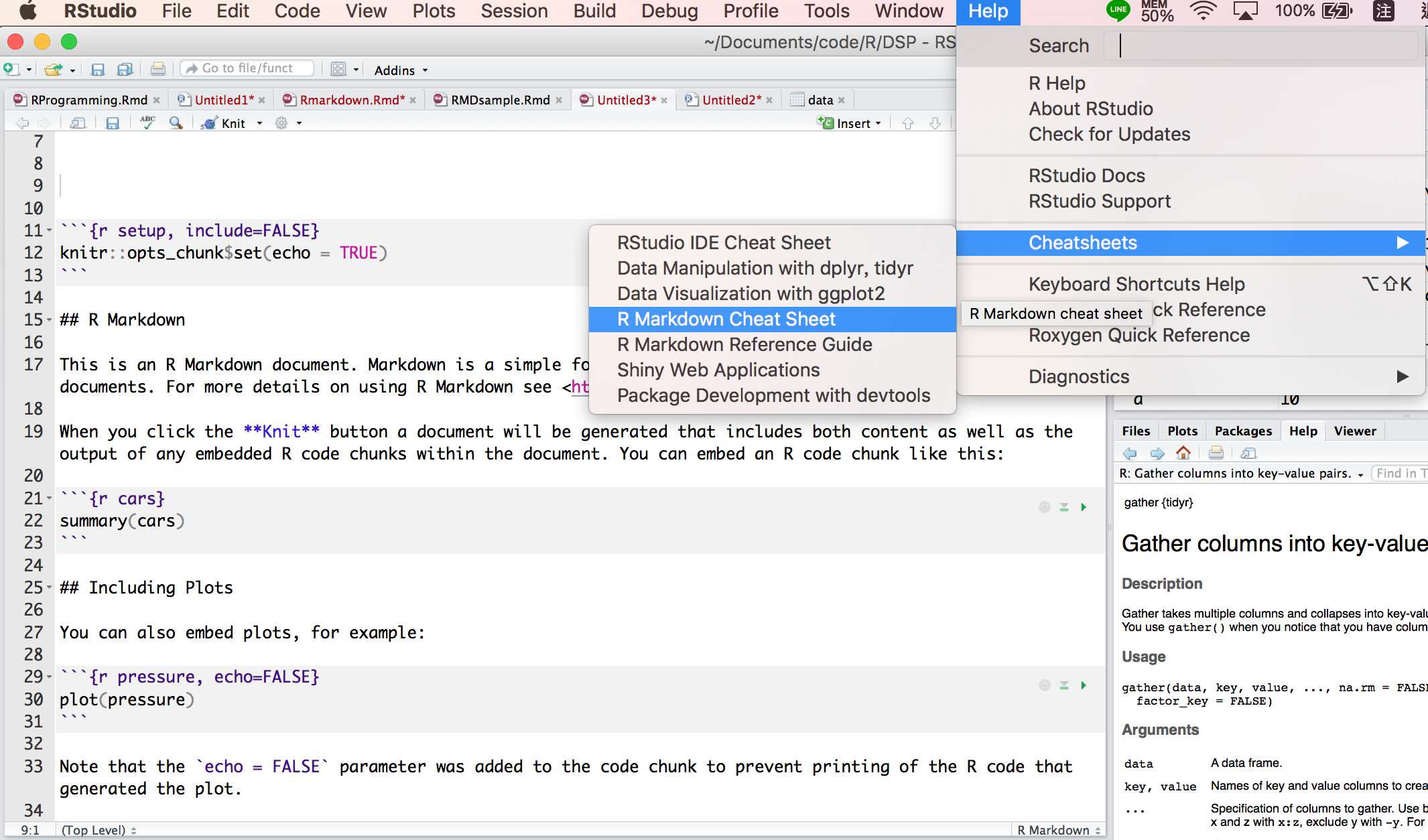Screen dimensions: 1428x840
Task: Open the Viewer pane tab
Action: 1354,431
